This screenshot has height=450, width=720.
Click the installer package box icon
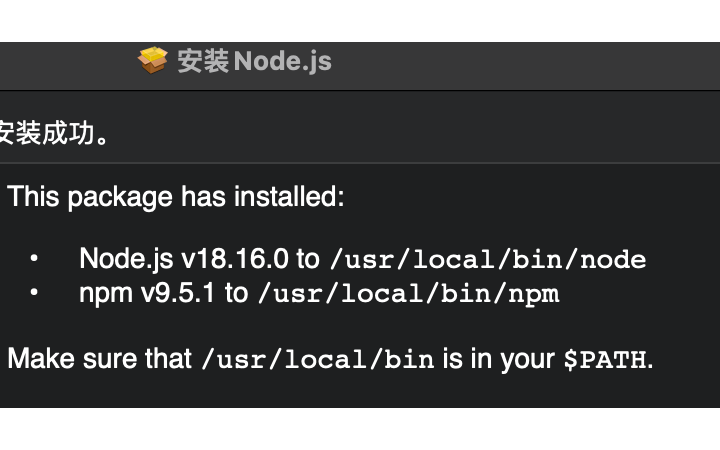153,60
